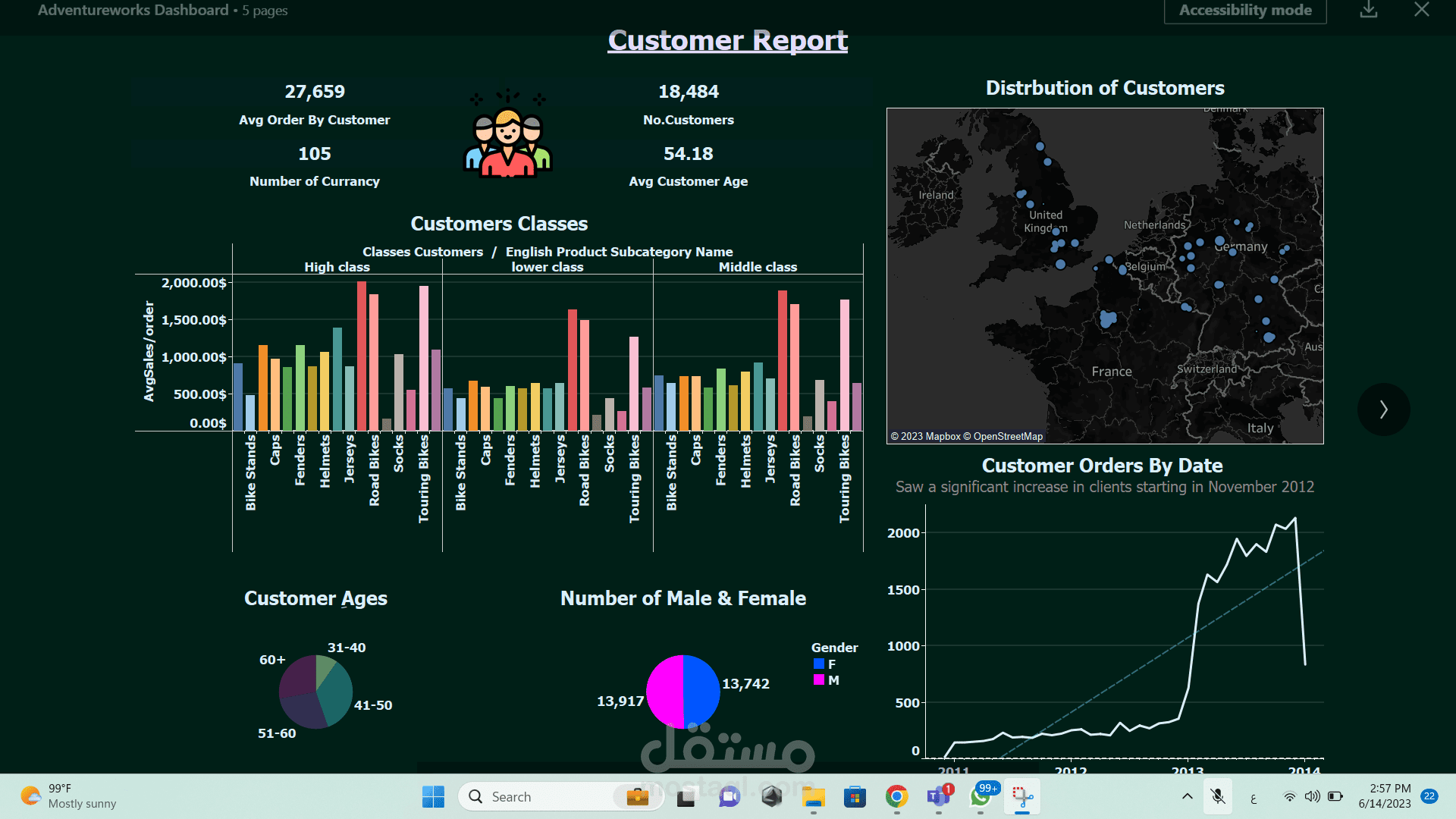Open WhatsApp from the taskbar

point(980,796)
